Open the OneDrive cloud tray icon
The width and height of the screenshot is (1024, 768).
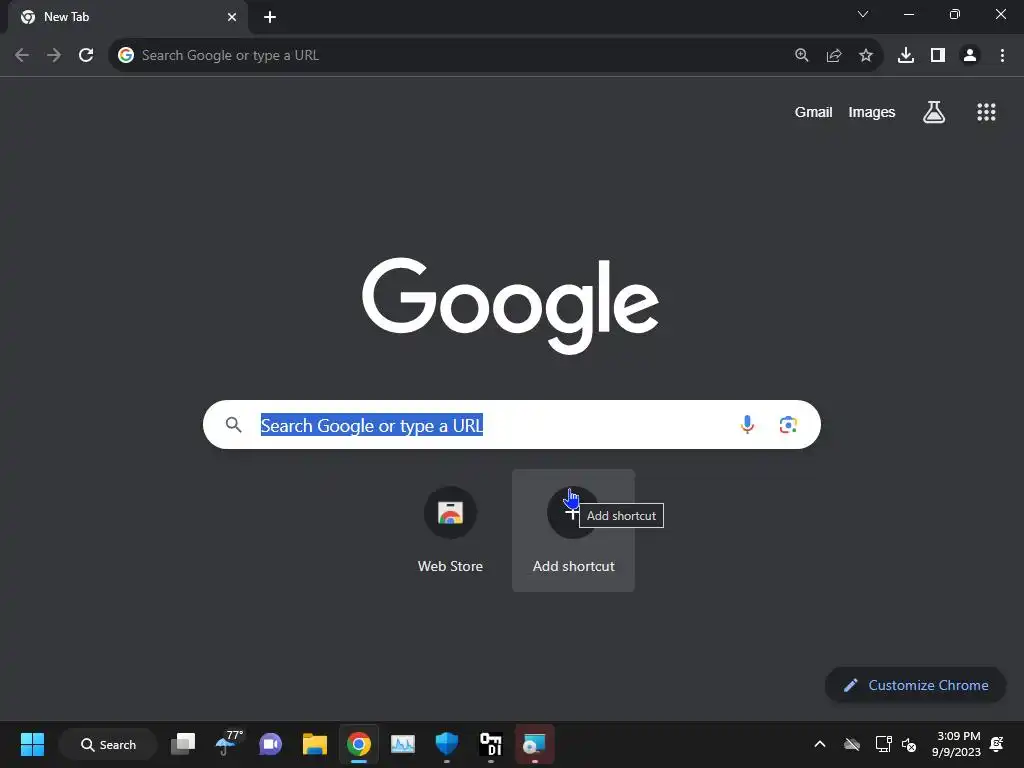click(x=852, y=744)
